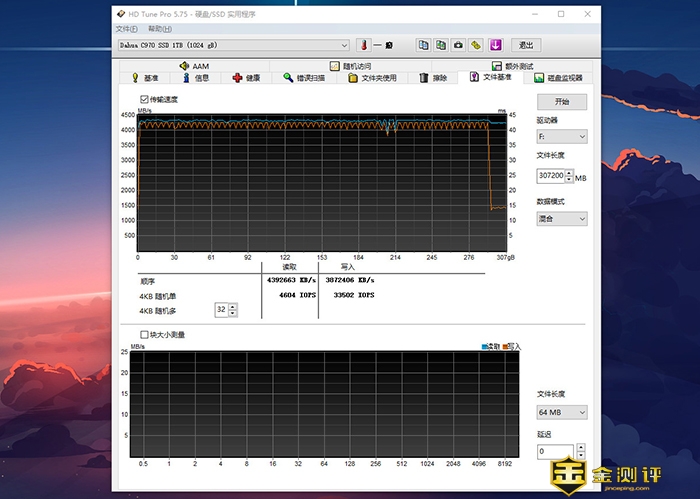Click the copy screenshot to clipboard icon
700x499 pixels.
[441, 45]
